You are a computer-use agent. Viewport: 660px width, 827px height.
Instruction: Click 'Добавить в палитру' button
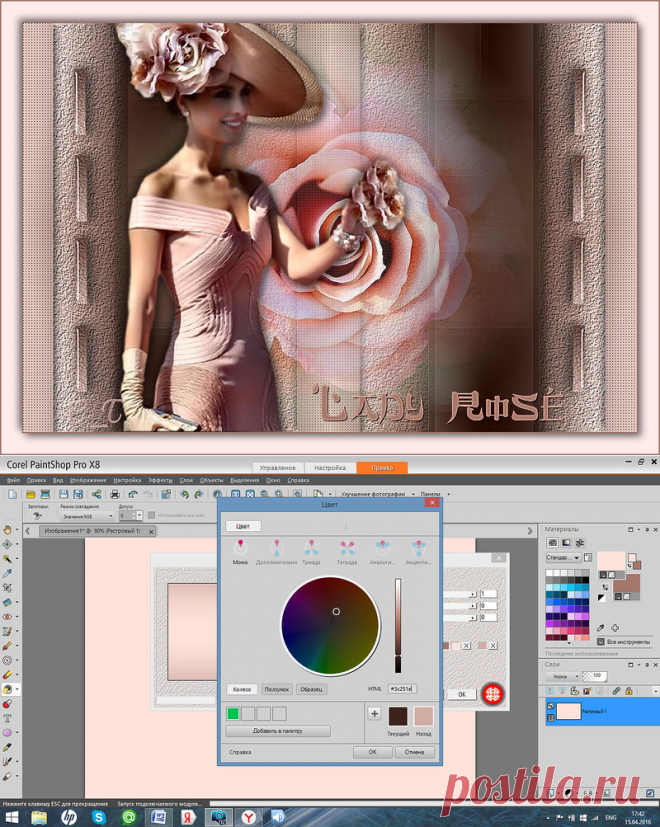278,731
